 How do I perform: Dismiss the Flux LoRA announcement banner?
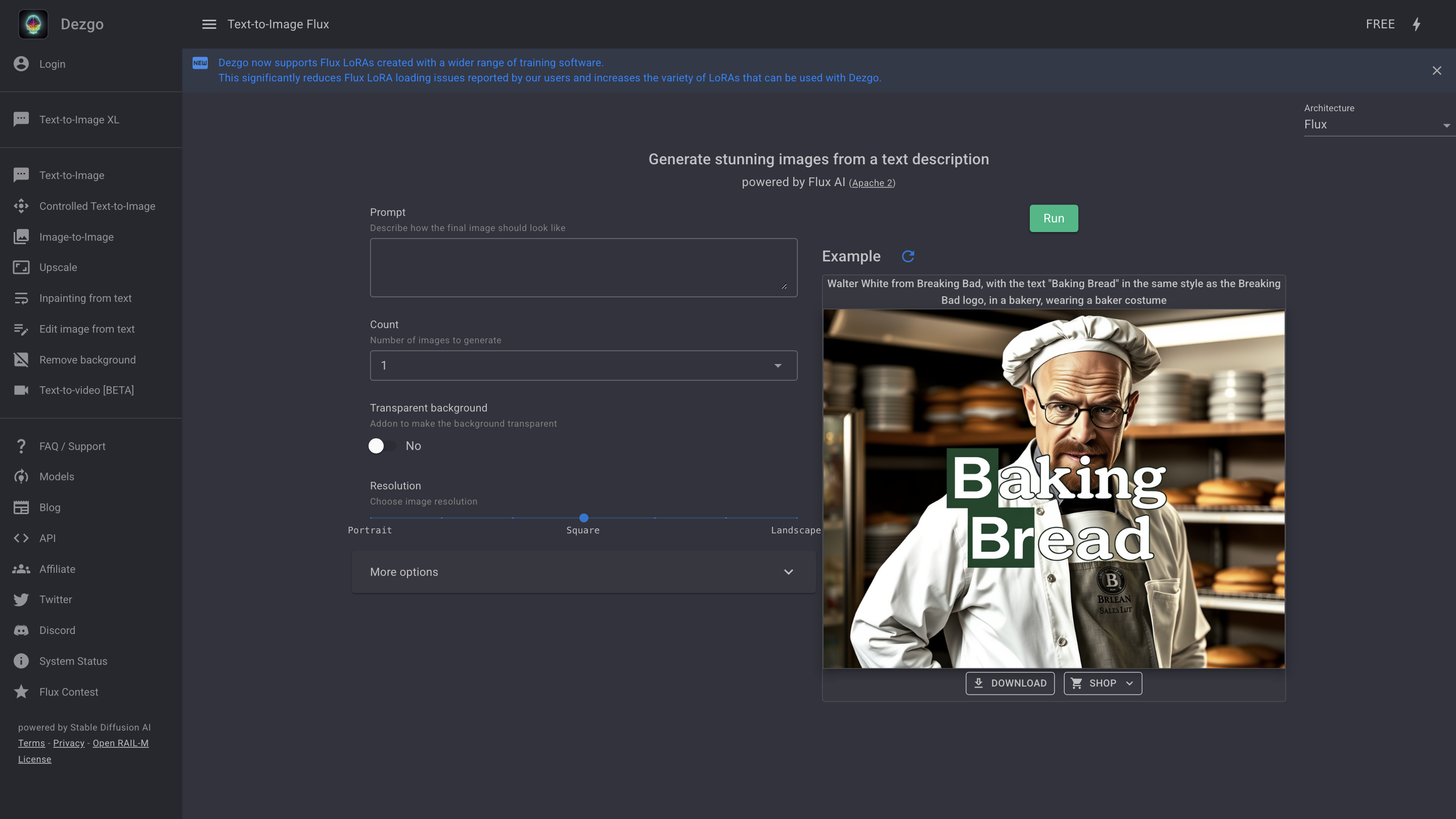tap(1437, 71)
